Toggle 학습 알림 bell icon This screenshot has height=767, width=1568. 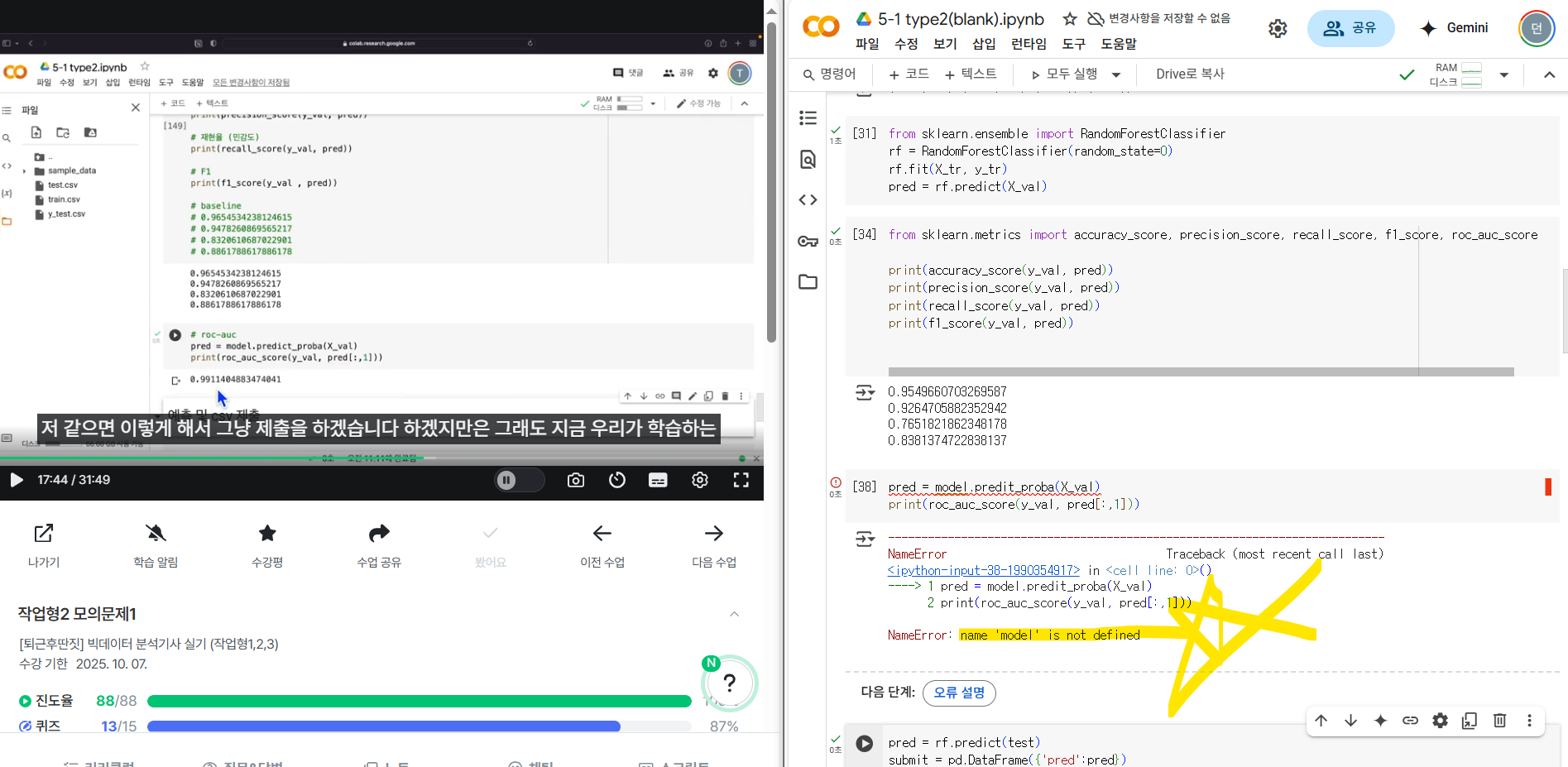coord(156,534)
